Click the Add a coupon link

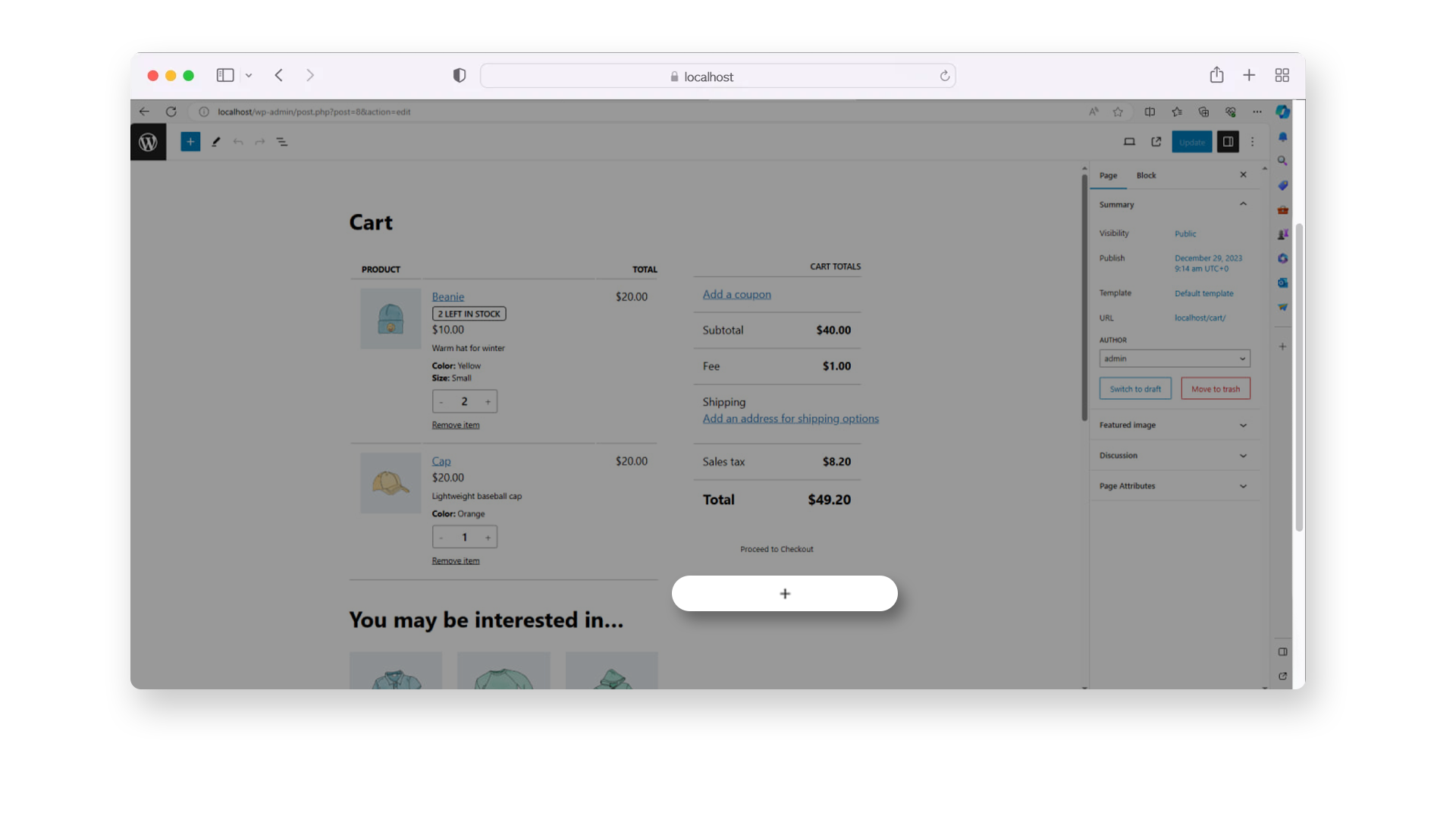tap(736, 294)
